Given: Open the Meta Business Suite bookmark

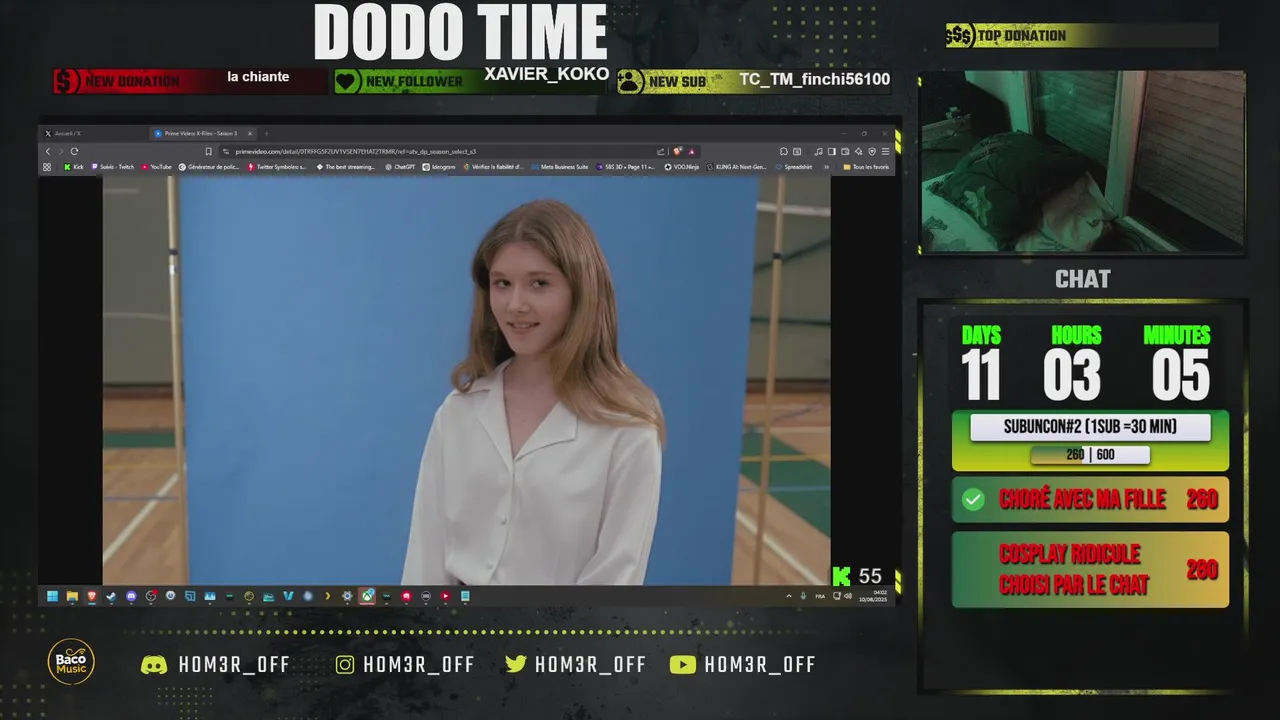Looking at the screenshot, I should (560, 167).
